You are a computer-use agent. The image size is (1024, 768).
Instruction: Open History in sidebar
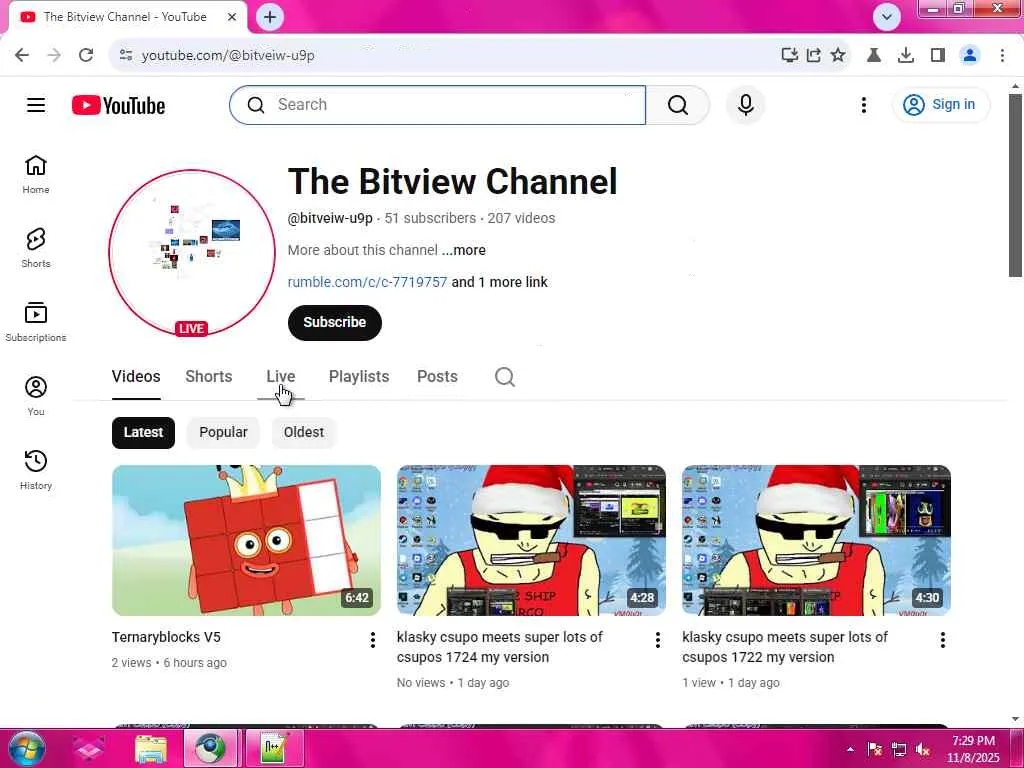pos(36,470)
